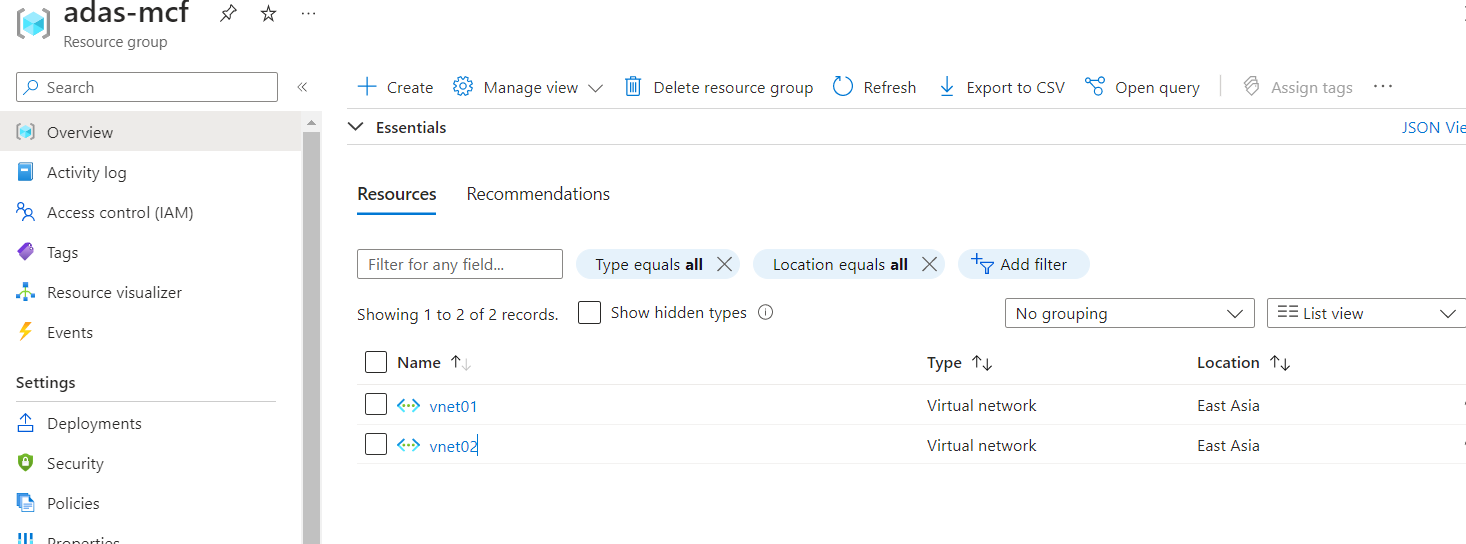Click the Tags sidebar icon
The width and height of the screenshot is (1466, 544).
coord(26,252)
